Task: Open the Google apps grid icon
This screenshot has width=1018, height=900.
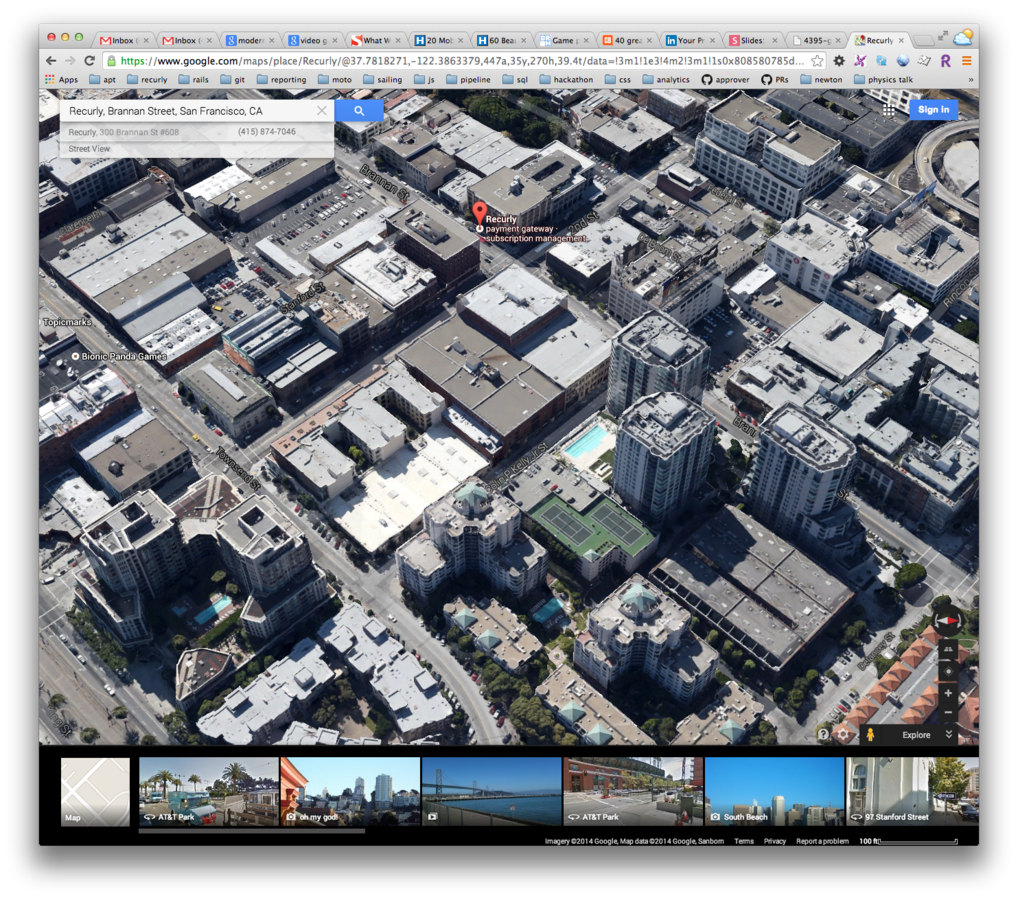Action: pos(889,110)
